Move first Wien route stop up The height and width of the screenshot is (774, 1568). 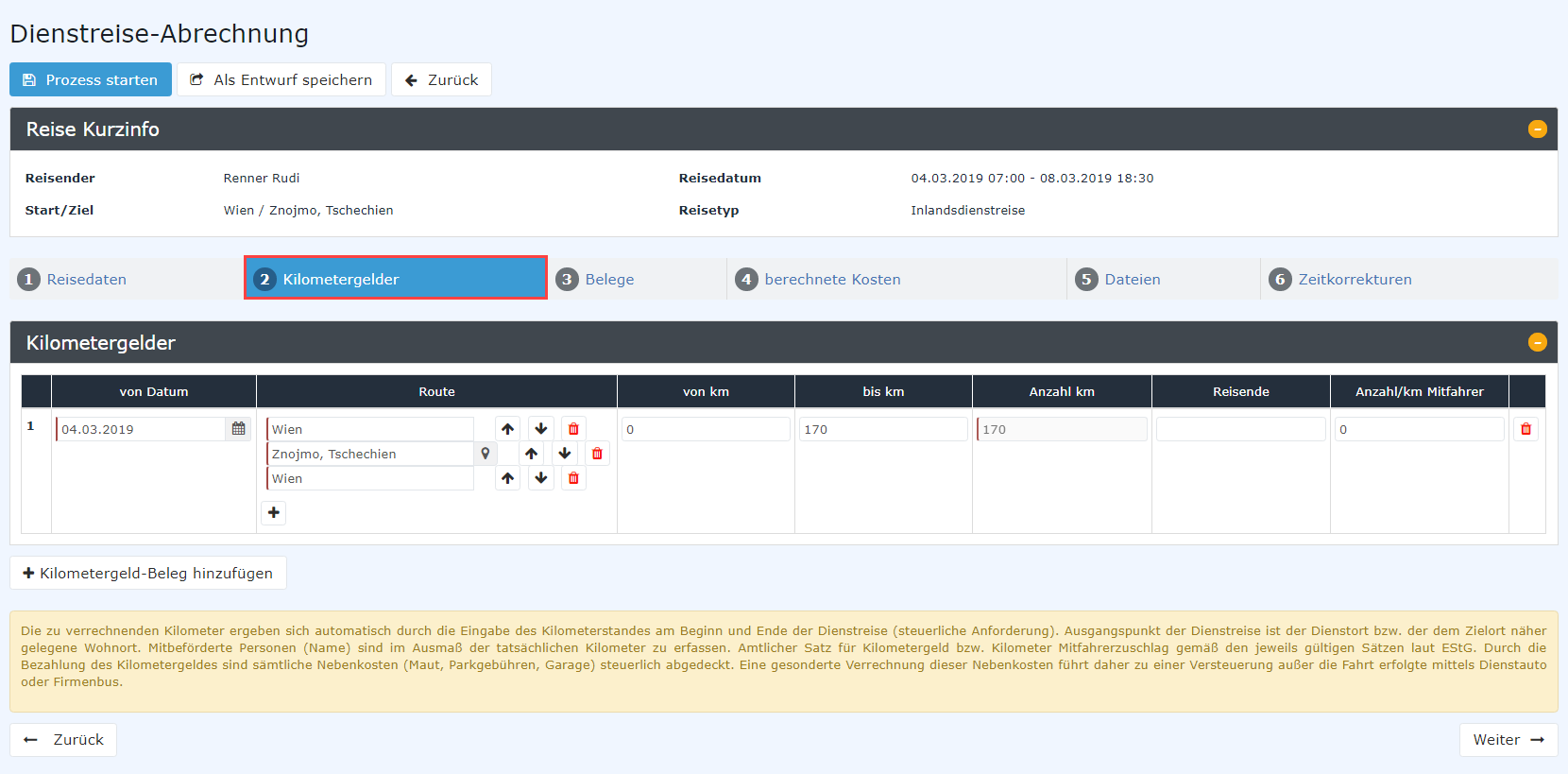508,429
